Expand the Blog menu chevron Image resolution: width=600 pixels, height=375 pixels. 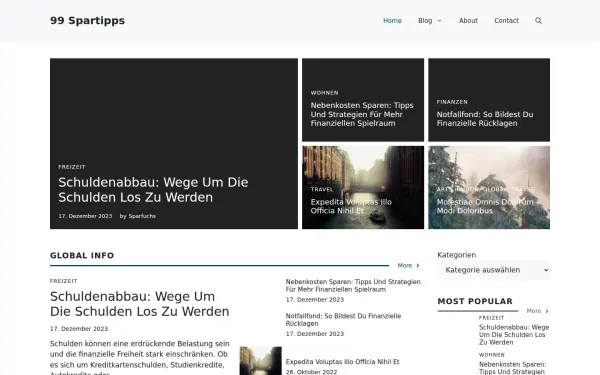click(x=439, y=21)
